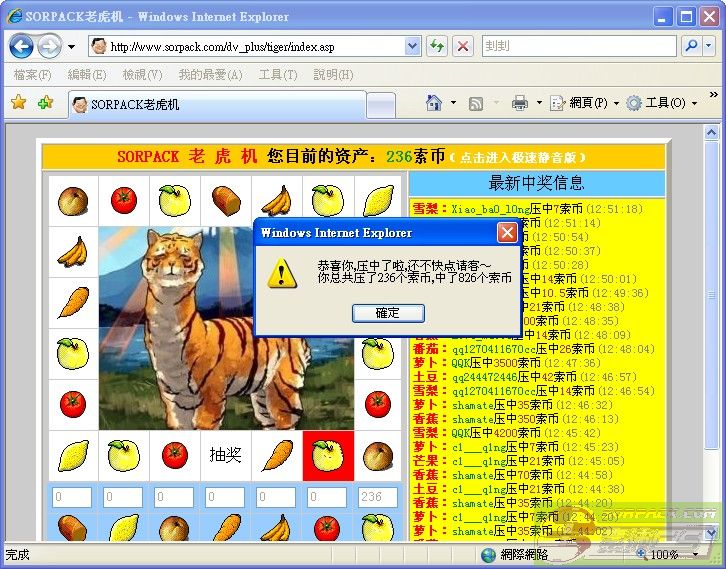This screenshot has width=726, height=569.
Task: Click the browser Back arrow button
Action: tap(22, 46)
